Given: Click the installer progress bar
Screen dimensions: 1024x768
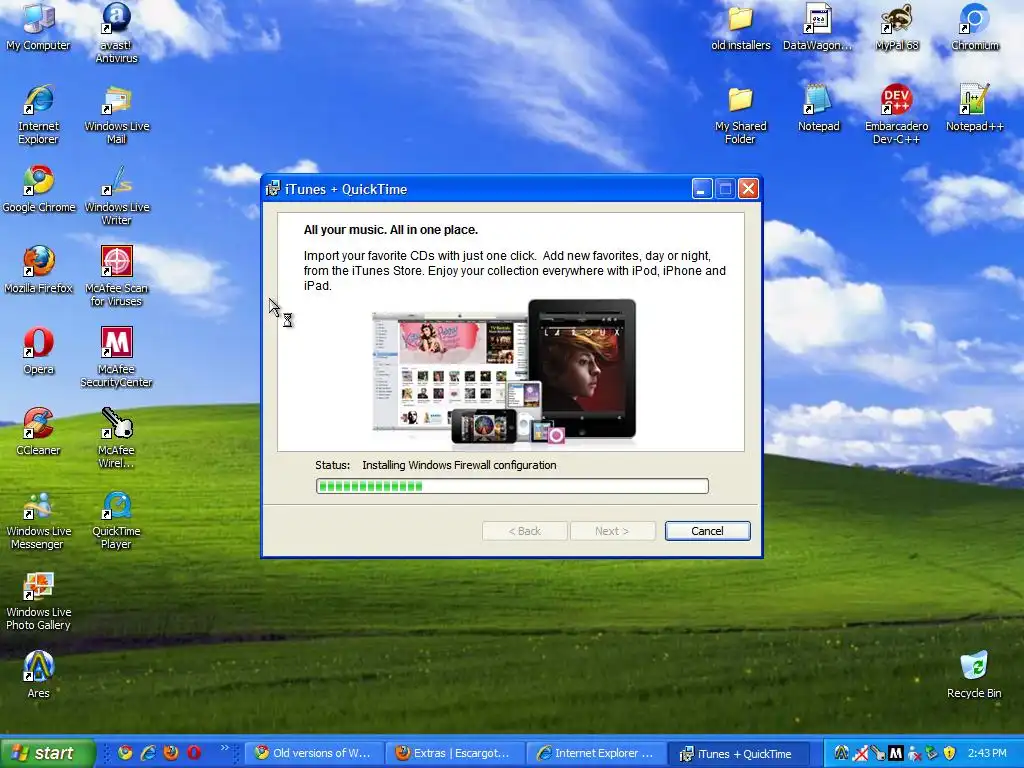Looking at the screenshot, I should (x=512, y=486).
